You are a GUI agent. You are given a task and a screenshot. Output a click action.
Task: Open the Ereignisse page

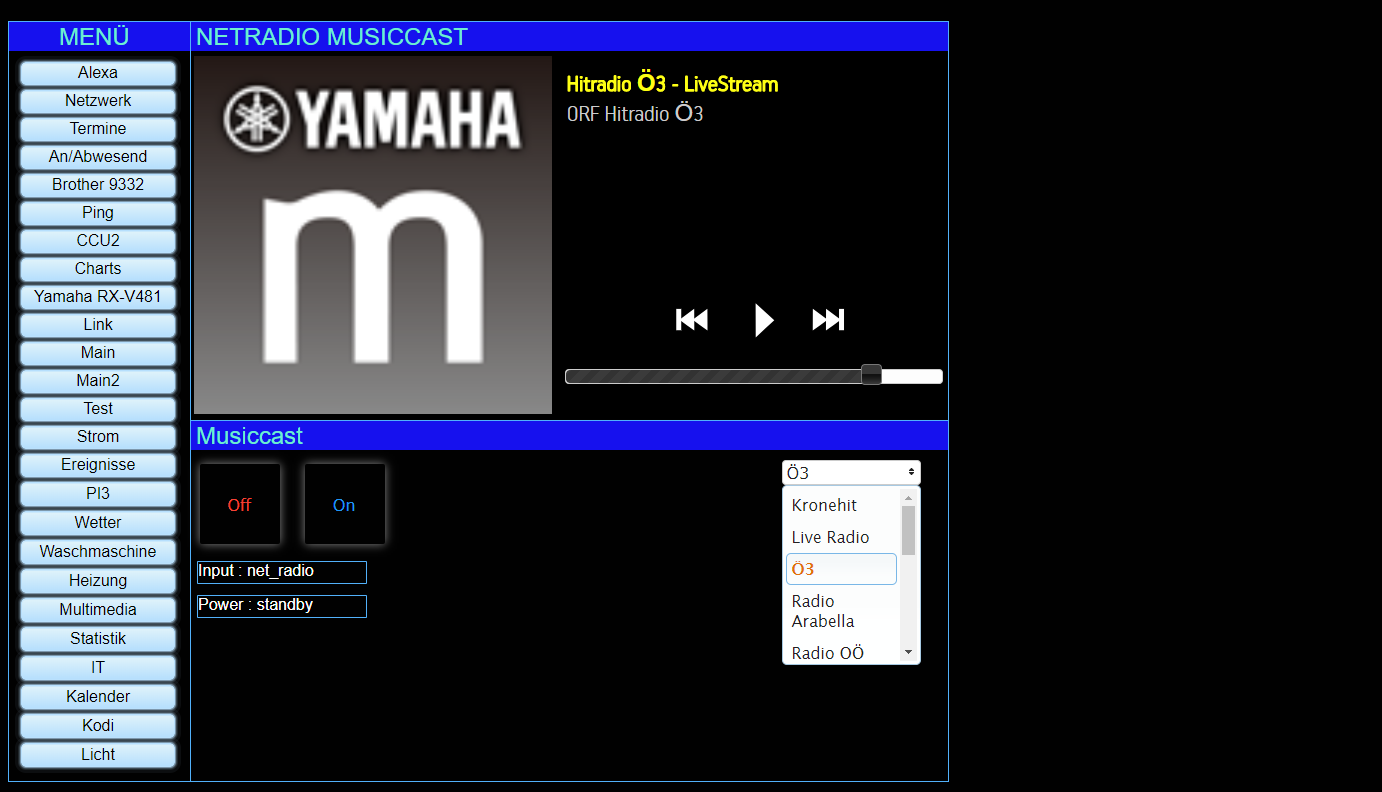coord(98,465)
